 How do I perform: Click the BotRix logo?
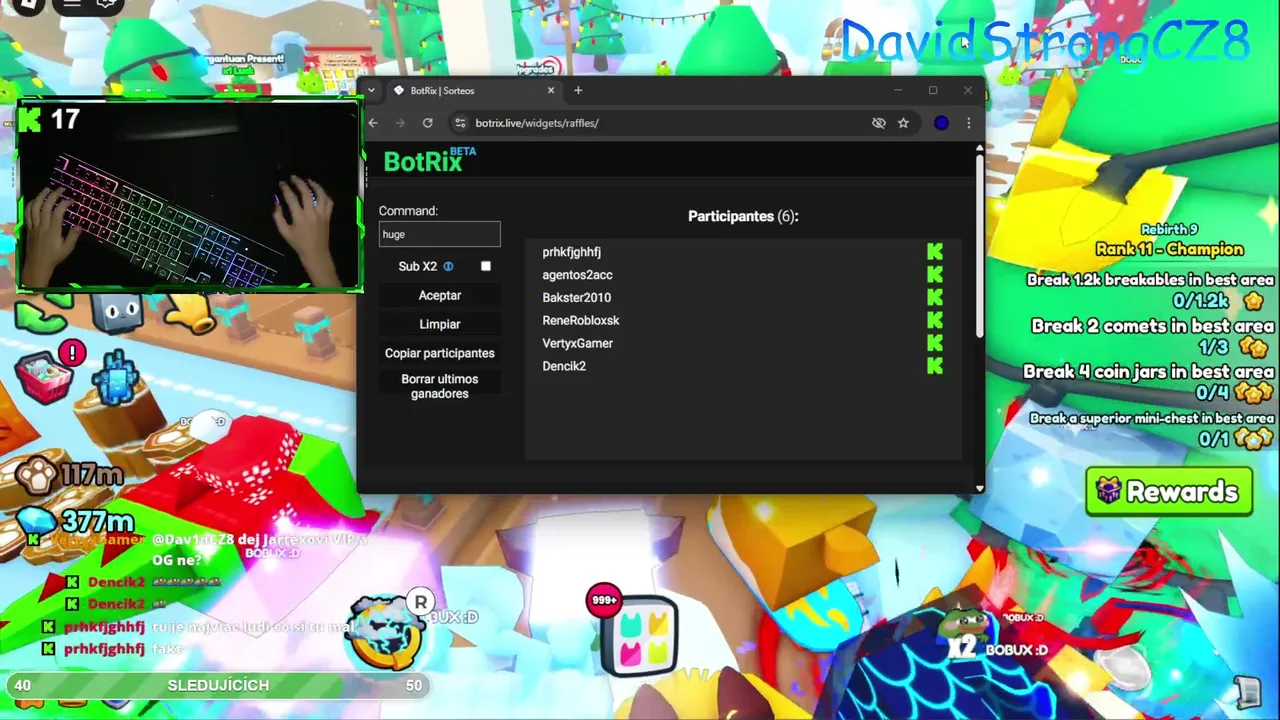click(430, 161)
